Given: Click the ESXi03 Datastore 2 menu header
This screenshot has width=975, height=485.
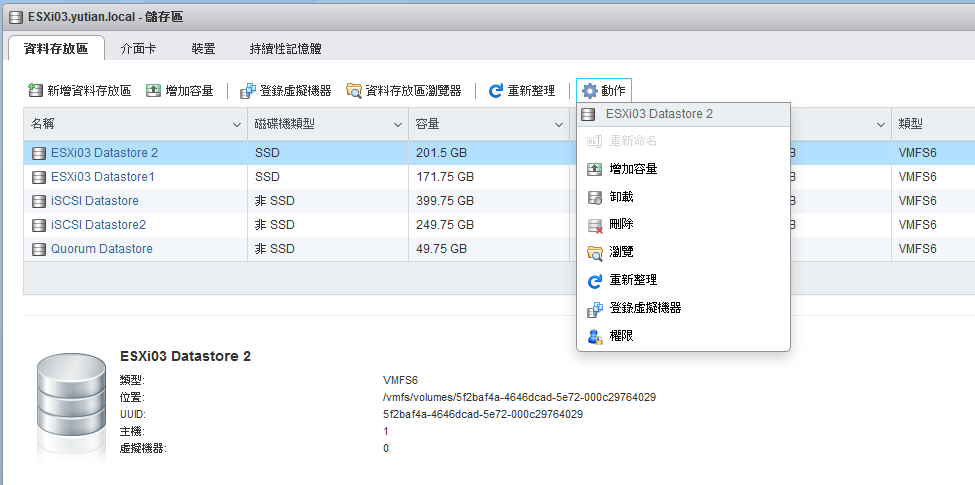Looking at the screenshot, I should click(x=683, y=114).
